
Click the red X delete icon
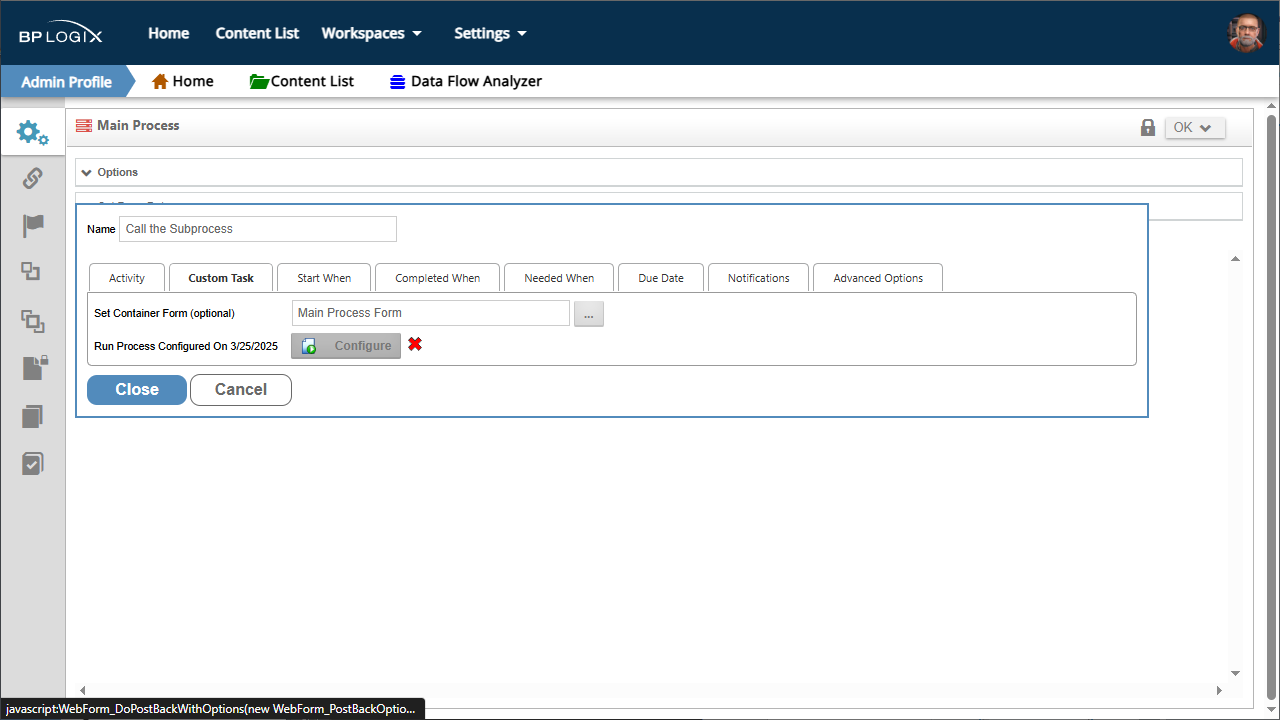(415, 344)
